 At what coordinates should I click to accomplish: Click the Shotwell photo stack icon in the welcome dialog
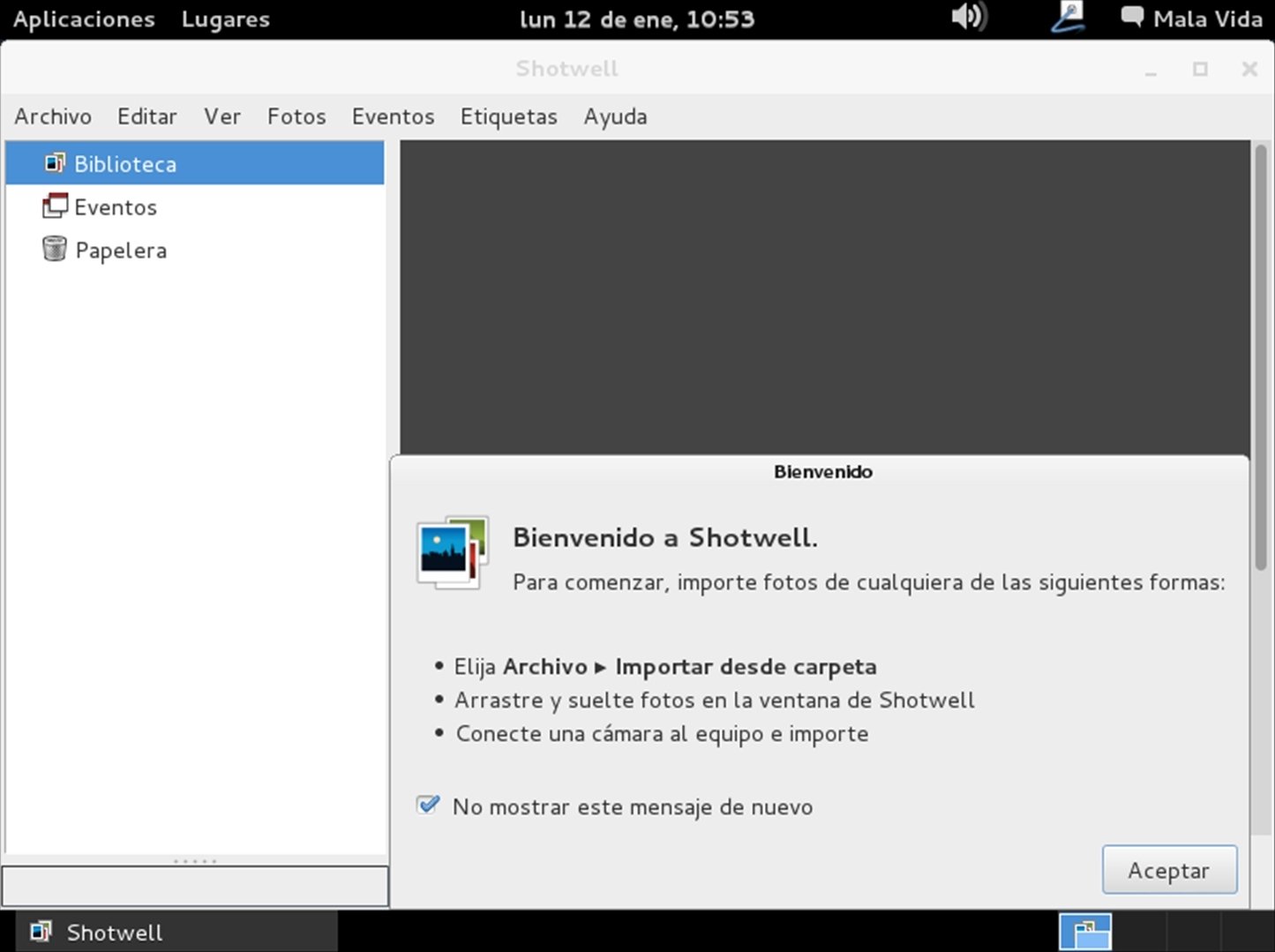(x=453, y=552)
